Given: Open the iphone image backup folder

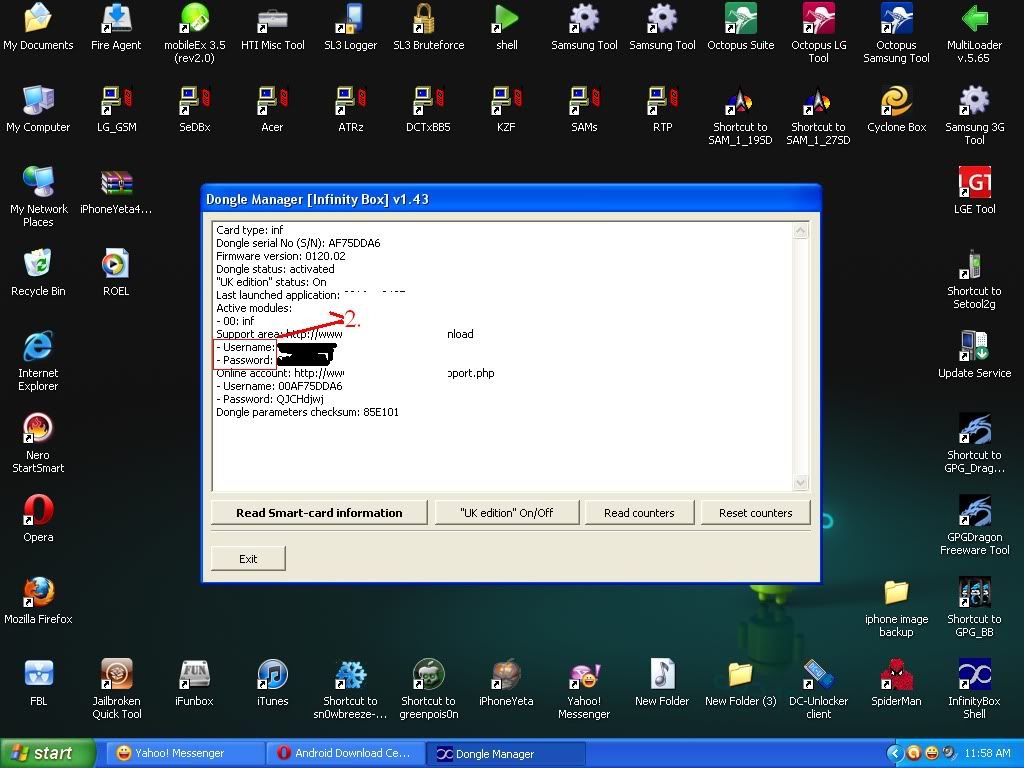Looking at the screenshot, I should [x=896, y=607].
